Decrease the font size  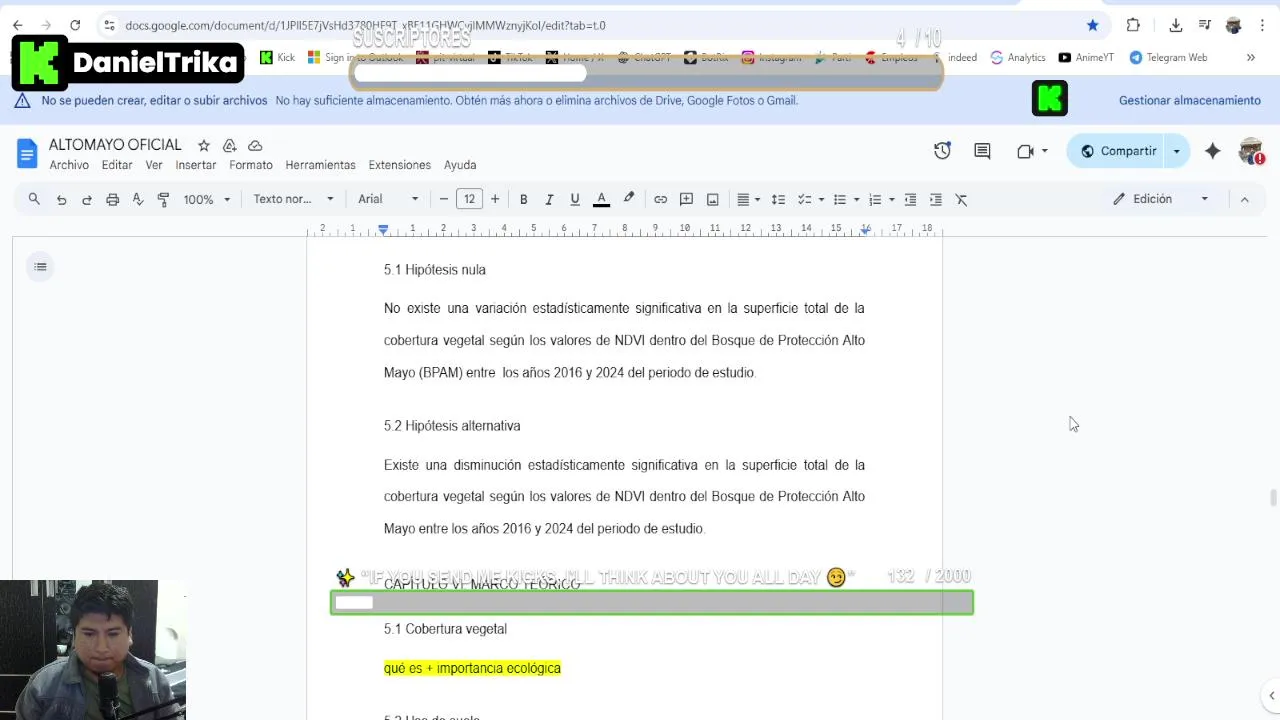(444, 199)
